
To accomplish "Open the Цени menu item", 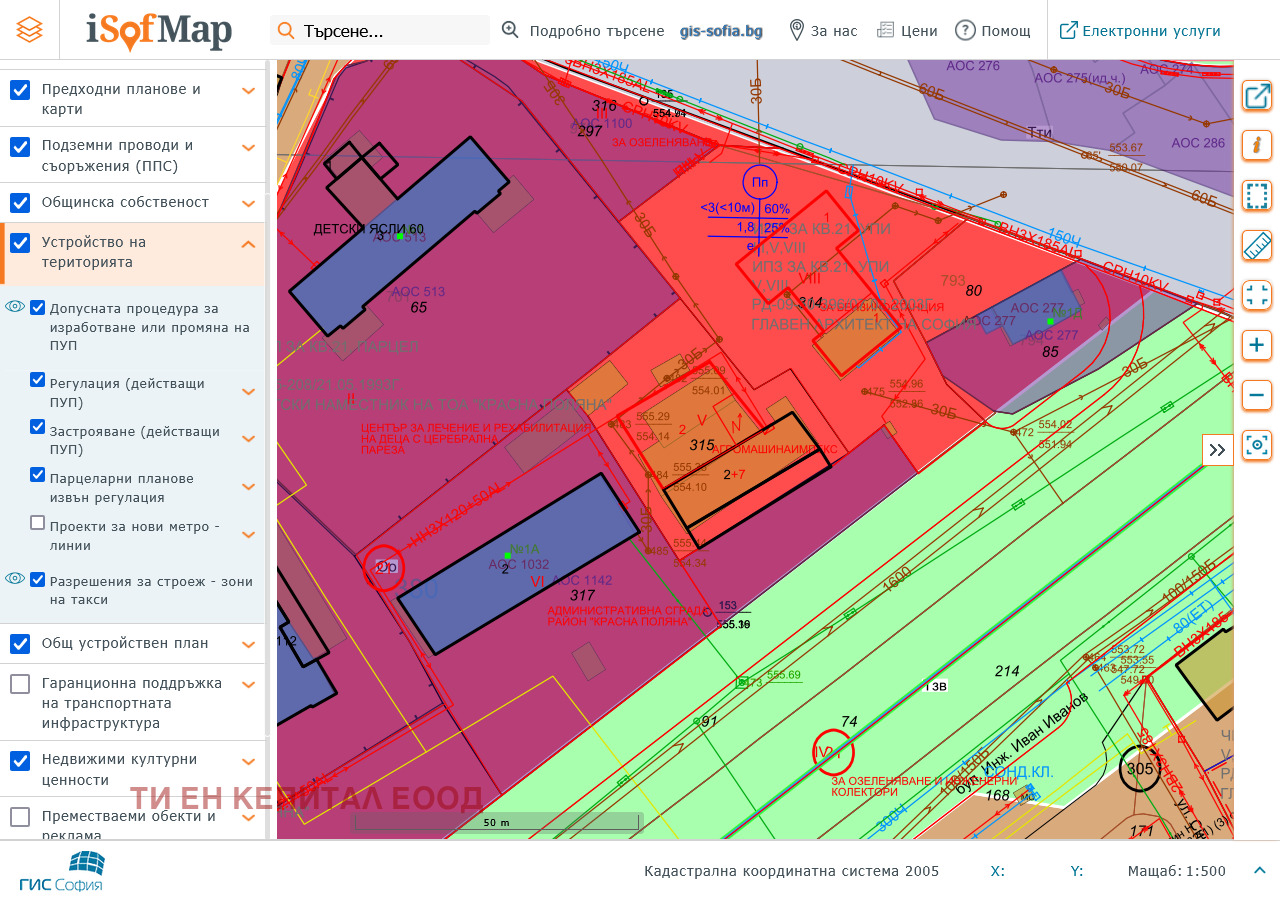I will (x=907, y=30).
